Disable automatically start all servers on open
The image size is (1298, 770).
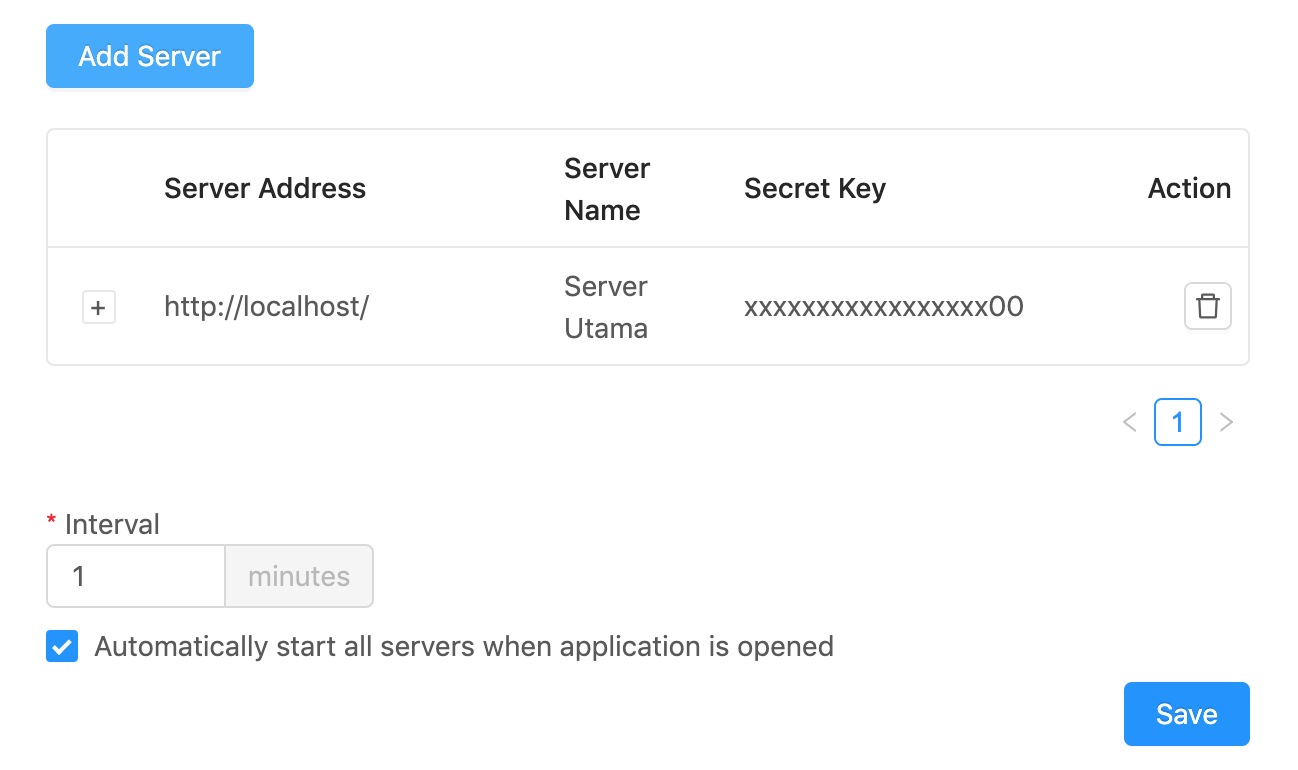tap(61, 646)
